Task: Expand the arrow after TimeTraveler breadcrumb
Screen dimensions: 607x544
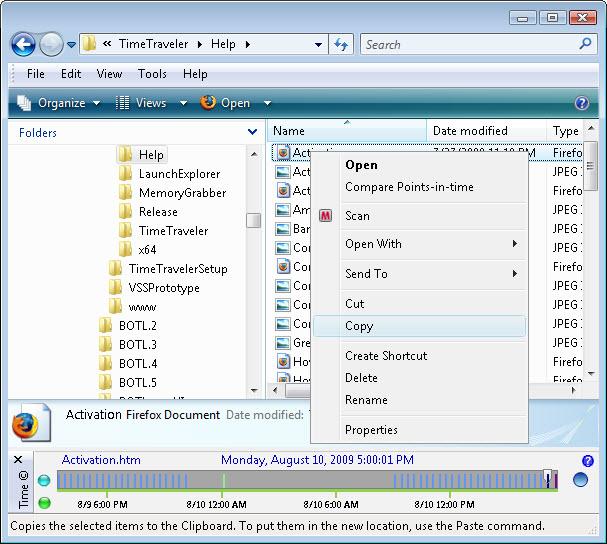Action: pos(200,45)
